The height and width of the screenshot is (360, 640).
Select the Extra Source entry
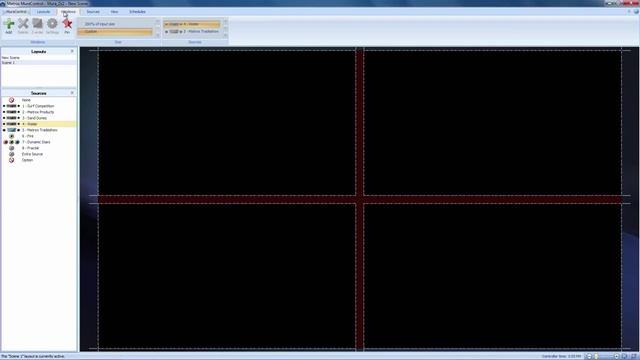pyautogui.click(x=39, y=154)
